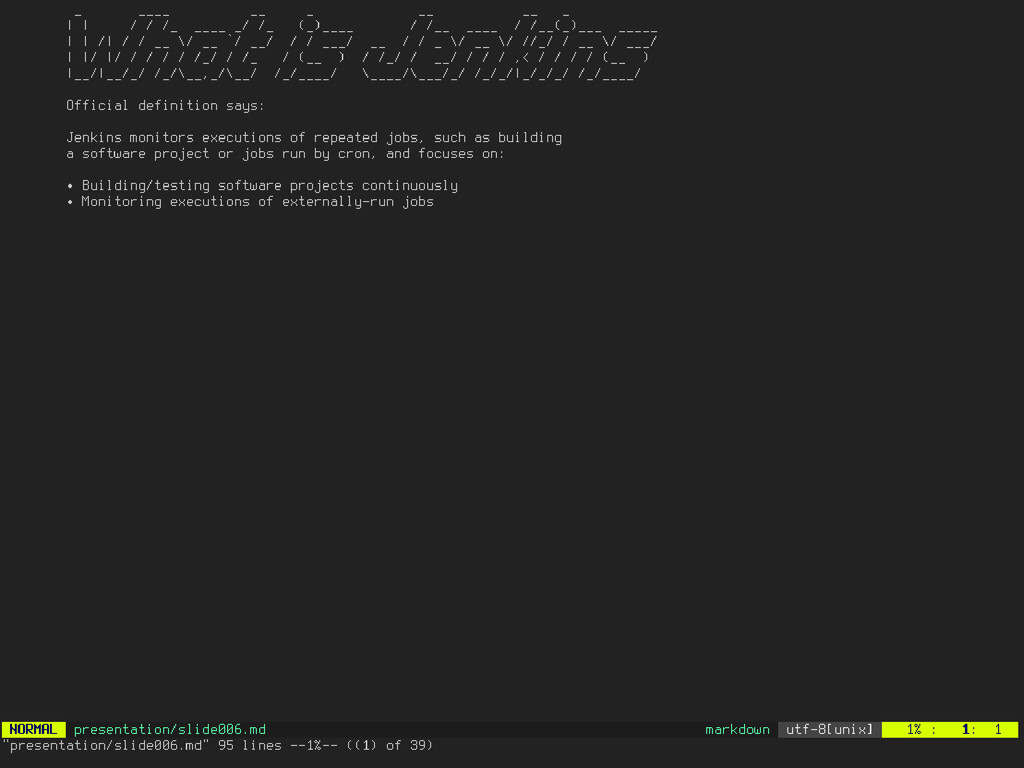This screenshot has width=1024, height=768.
Task: Click the "a software project or jobs" line
Action: [285, 154]
